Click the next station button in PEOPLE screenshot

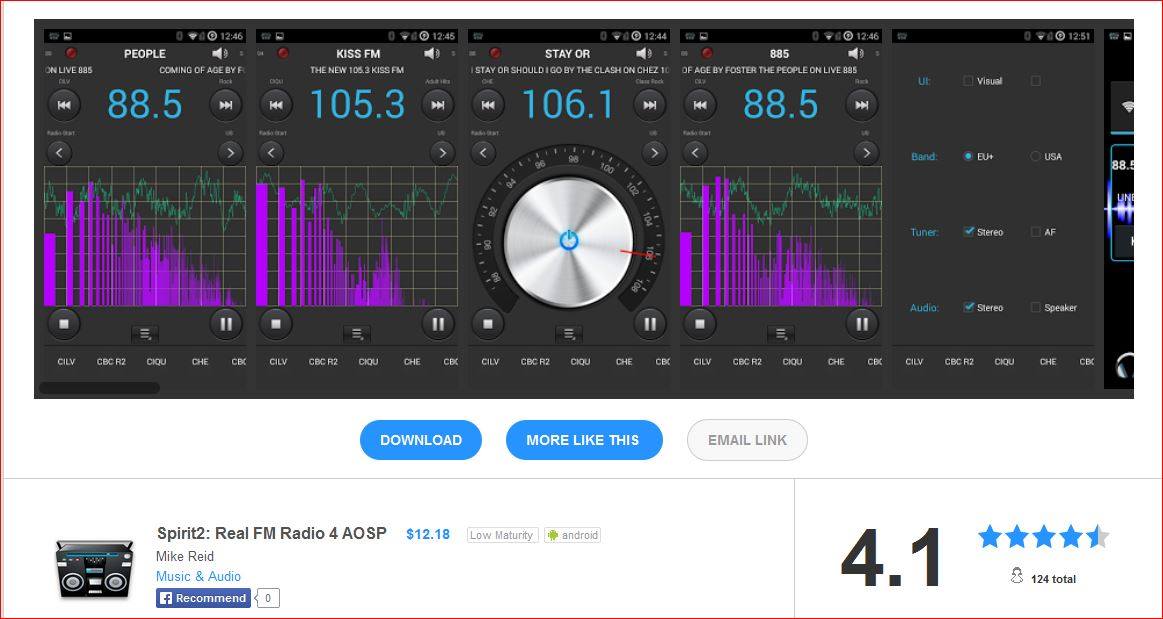[225, 105]
